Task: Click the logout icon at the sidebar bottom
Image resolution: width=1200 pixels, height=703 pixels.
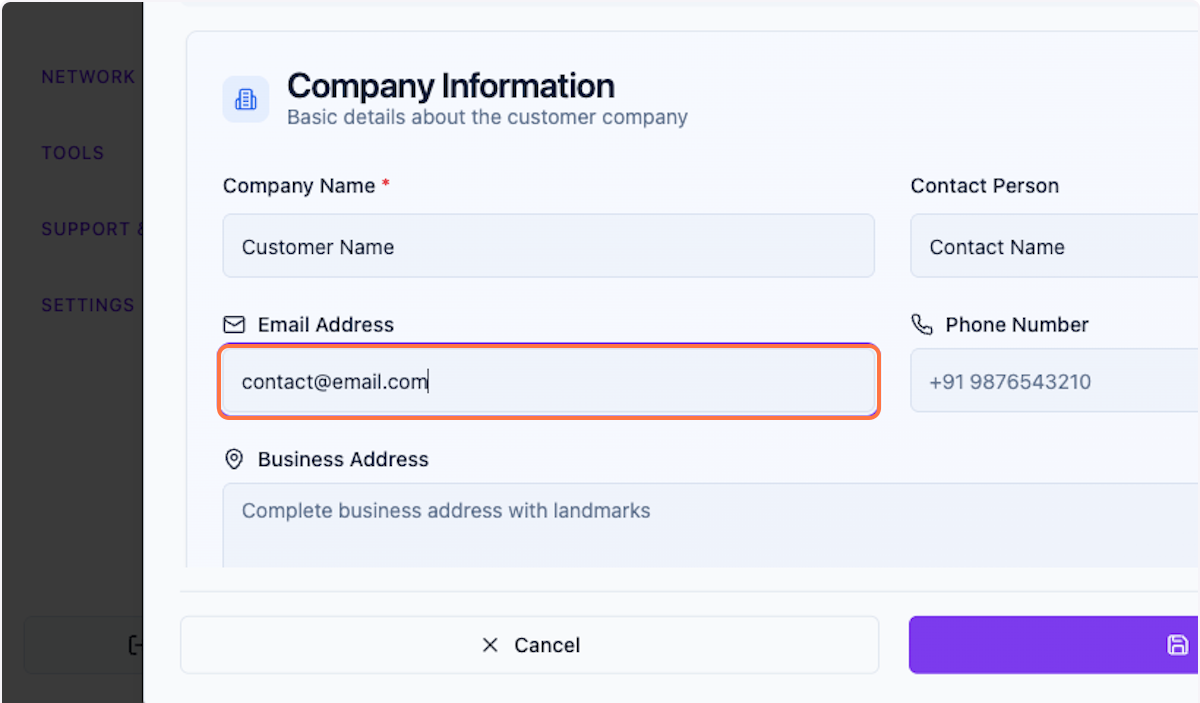Action: coord(136,645)
